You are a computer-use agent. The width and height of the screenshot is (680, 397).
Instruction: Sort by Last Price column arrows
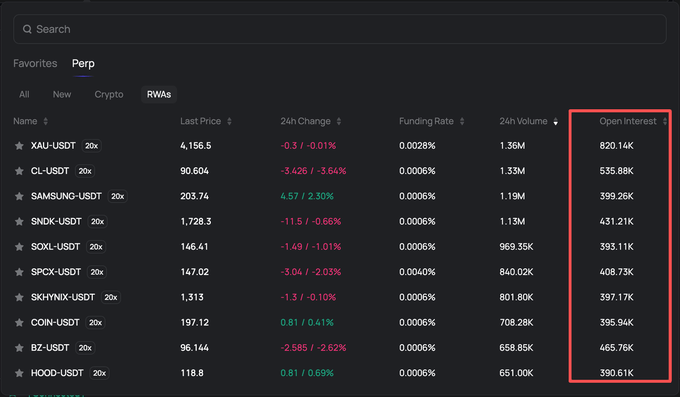point(229,121)
